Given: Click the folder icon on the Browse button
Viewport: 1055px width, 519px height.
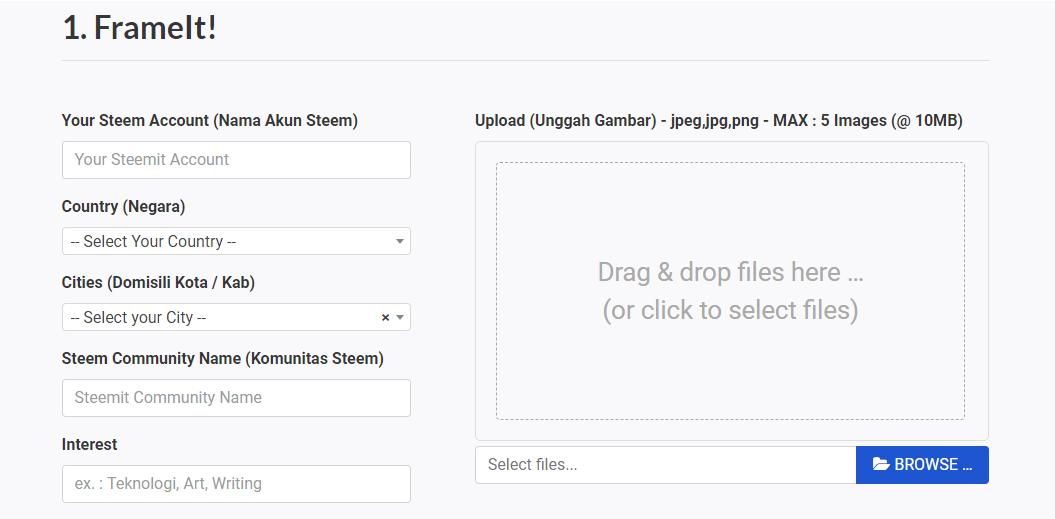Looking at the screenshot, I should 881,464.
